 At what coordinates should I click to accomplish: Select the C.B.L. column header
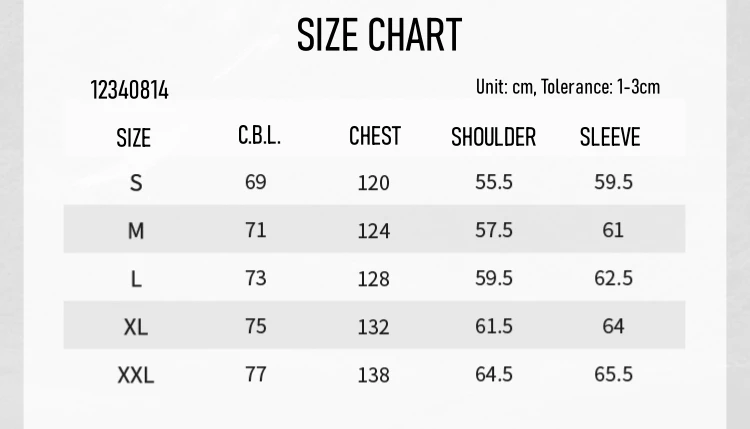tap(259, 136)
